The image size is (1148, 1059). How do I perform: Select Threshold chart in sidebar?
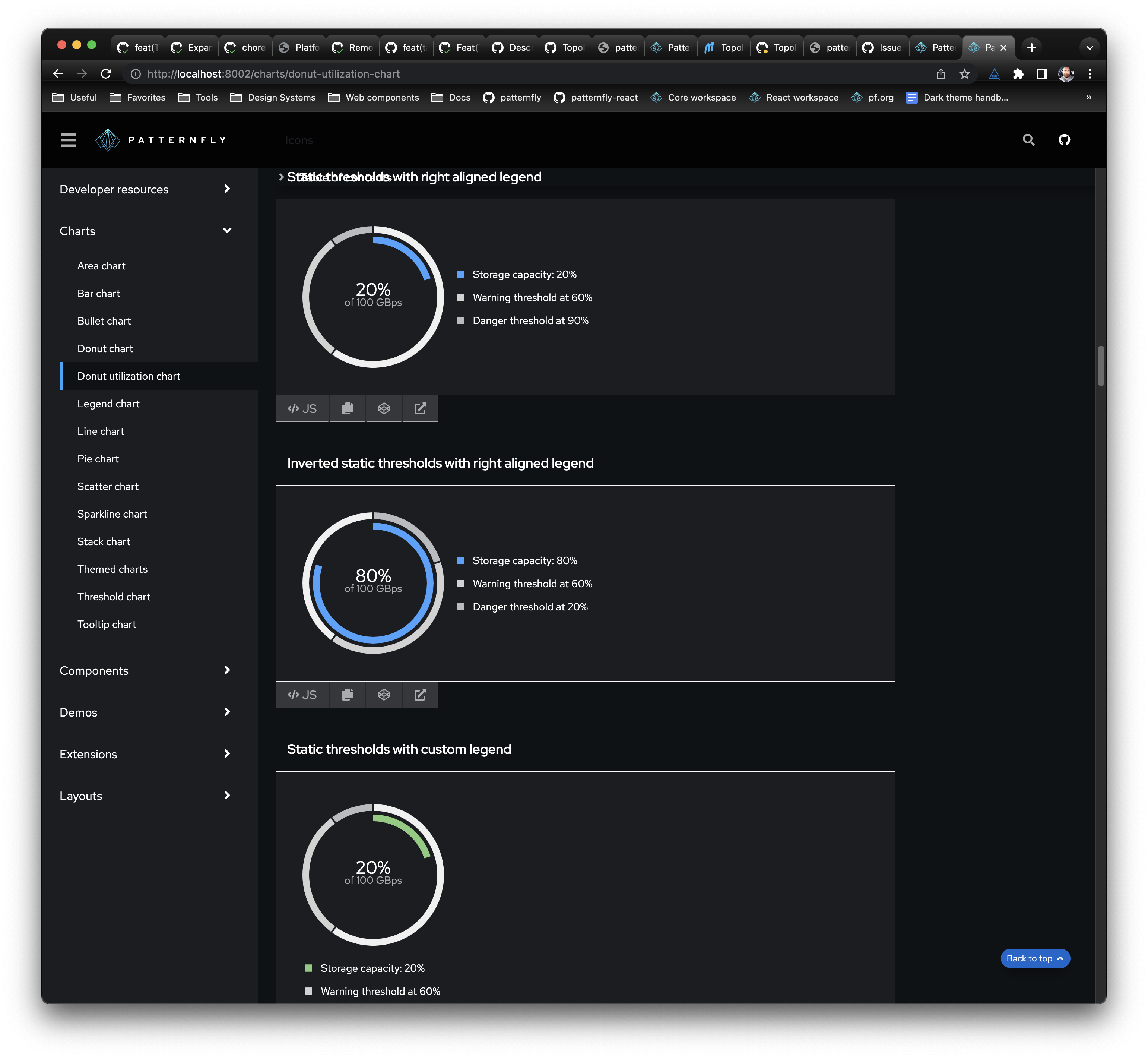(114, 597)
